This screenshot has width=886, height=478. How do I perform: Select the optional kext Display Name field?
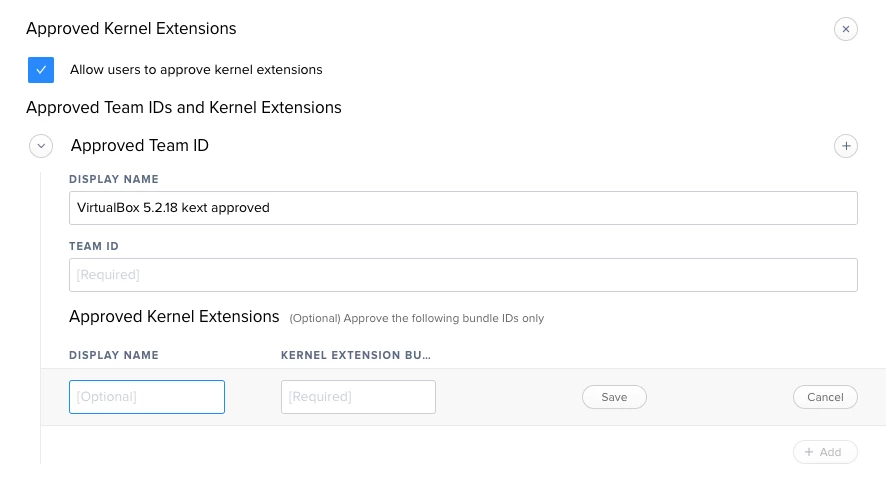147,397
